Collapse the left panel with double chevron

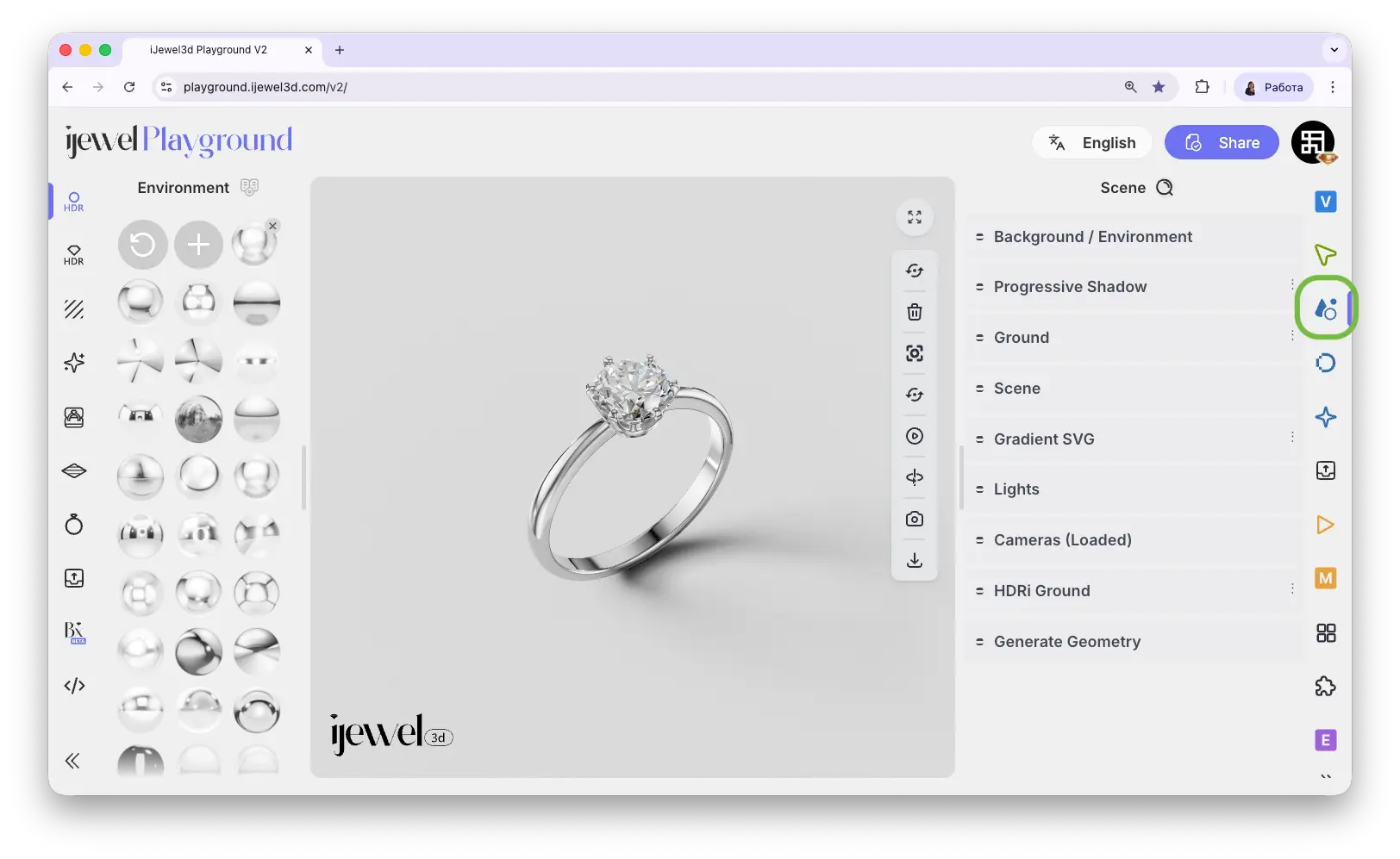72,760
